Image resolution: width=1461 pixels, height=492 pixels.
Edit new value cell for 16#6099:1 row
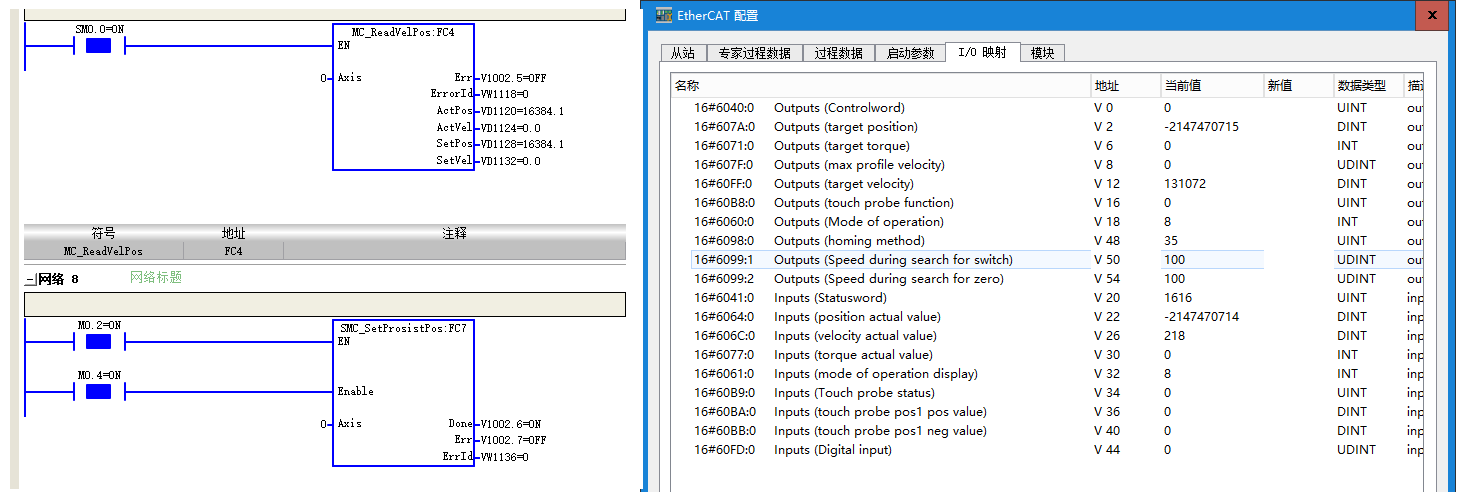coord(1299,260)
